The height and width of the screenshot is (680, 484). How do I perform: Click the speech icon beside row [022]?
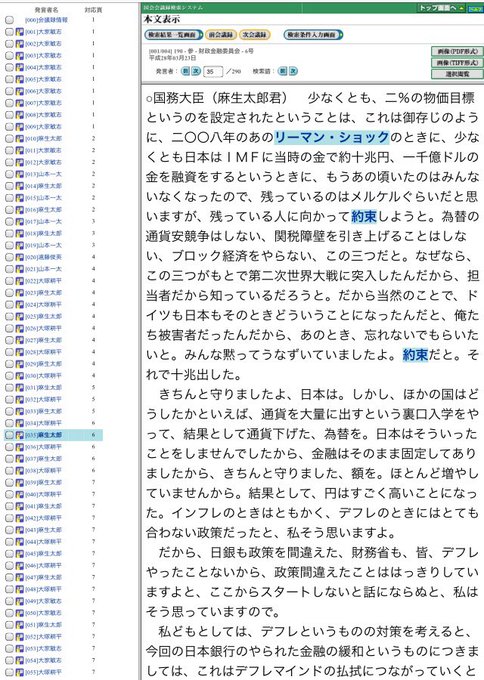pos(20,281)
